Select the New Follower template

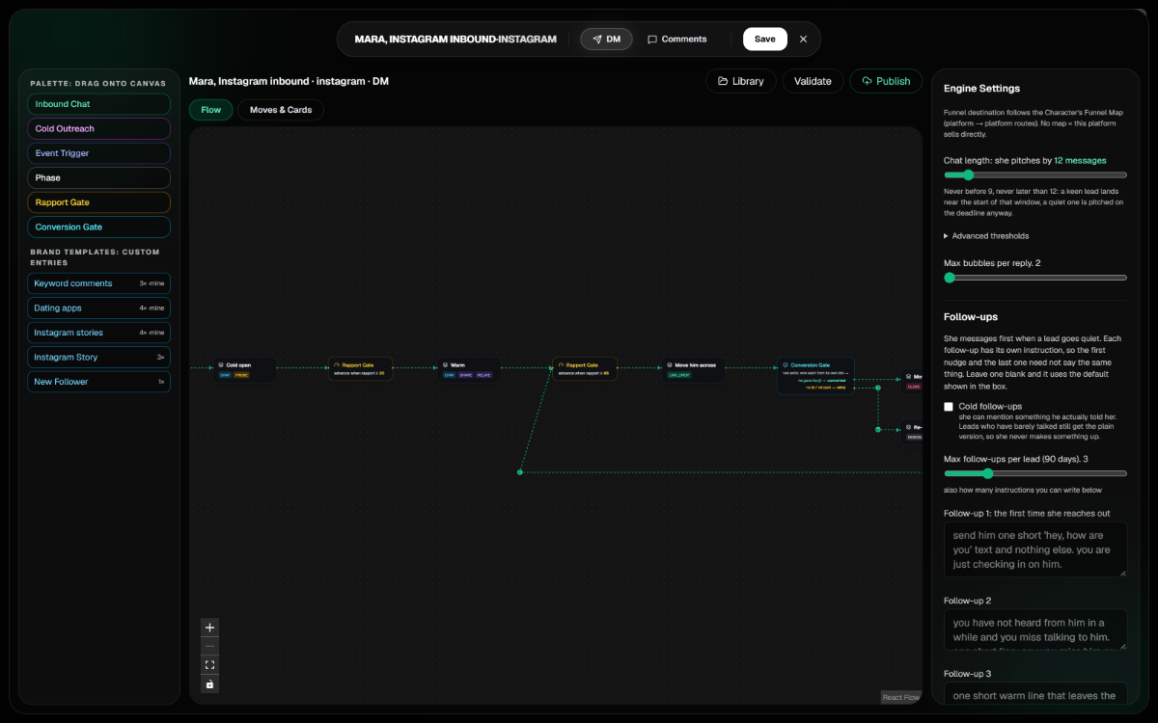(99, 382)
